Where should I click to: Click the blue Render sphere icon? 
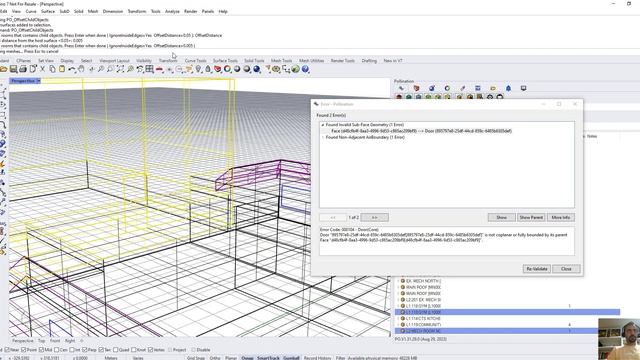point(257,69)
